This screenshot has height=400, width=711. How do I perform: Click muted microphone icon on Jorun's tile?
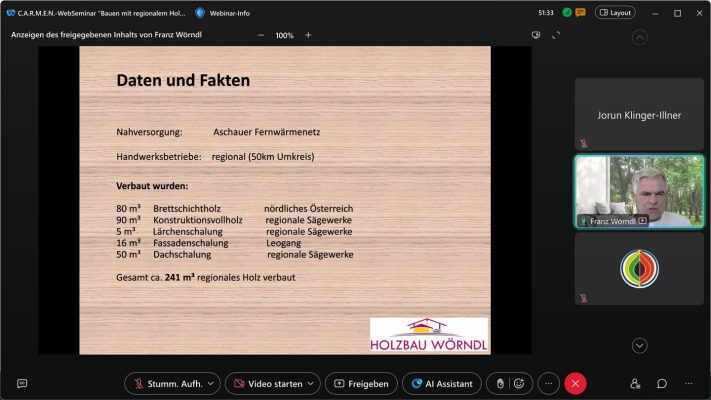[584, 144]
